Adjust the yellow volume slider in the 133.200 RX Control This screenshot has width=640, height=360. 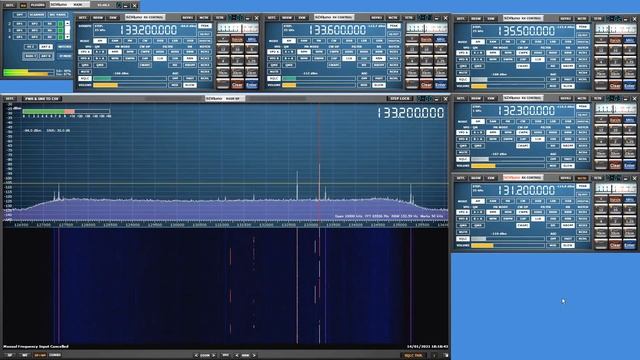pos(130,85)
